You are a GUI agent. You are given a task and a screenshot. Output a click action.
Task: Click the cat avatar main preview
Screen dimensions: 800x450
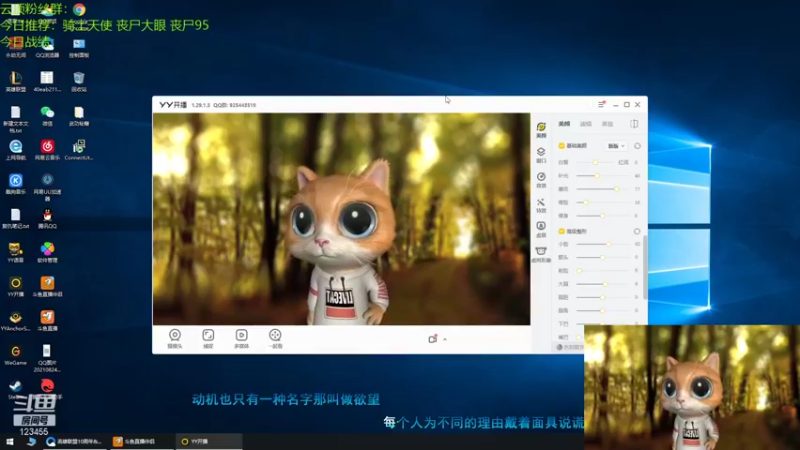tap(341, 218)
